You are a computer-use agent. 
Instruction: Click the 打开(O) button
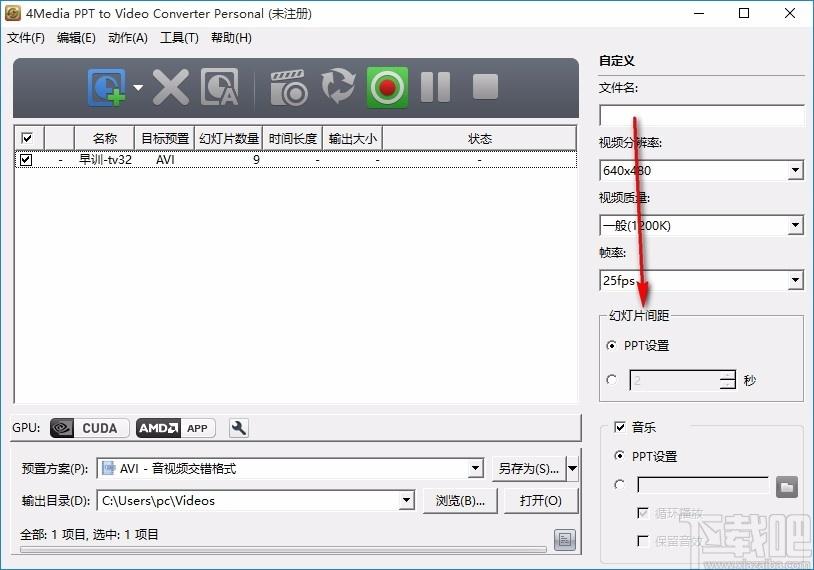540,500
